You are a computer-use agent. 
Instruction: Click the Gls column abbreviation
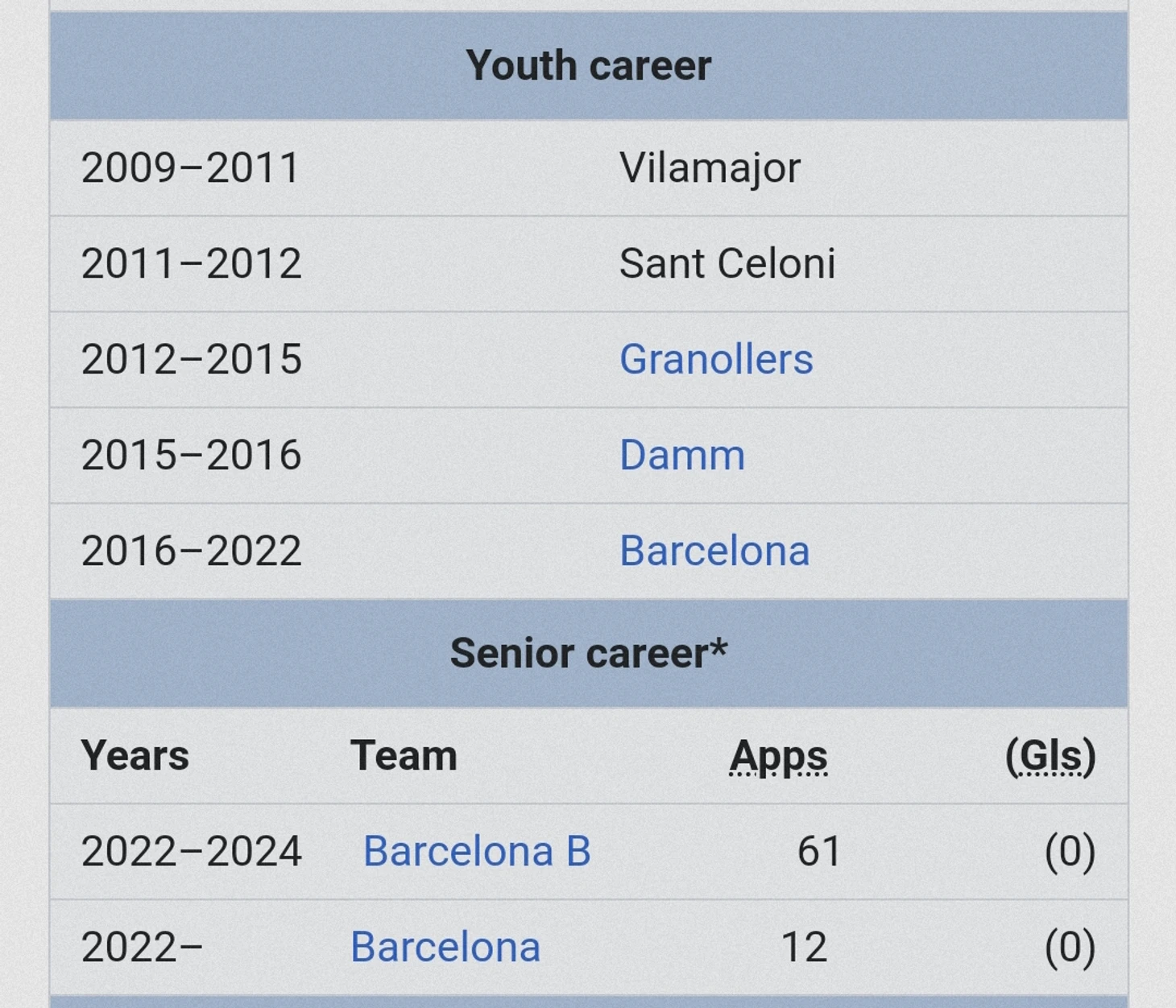[x=1050, y=756]
